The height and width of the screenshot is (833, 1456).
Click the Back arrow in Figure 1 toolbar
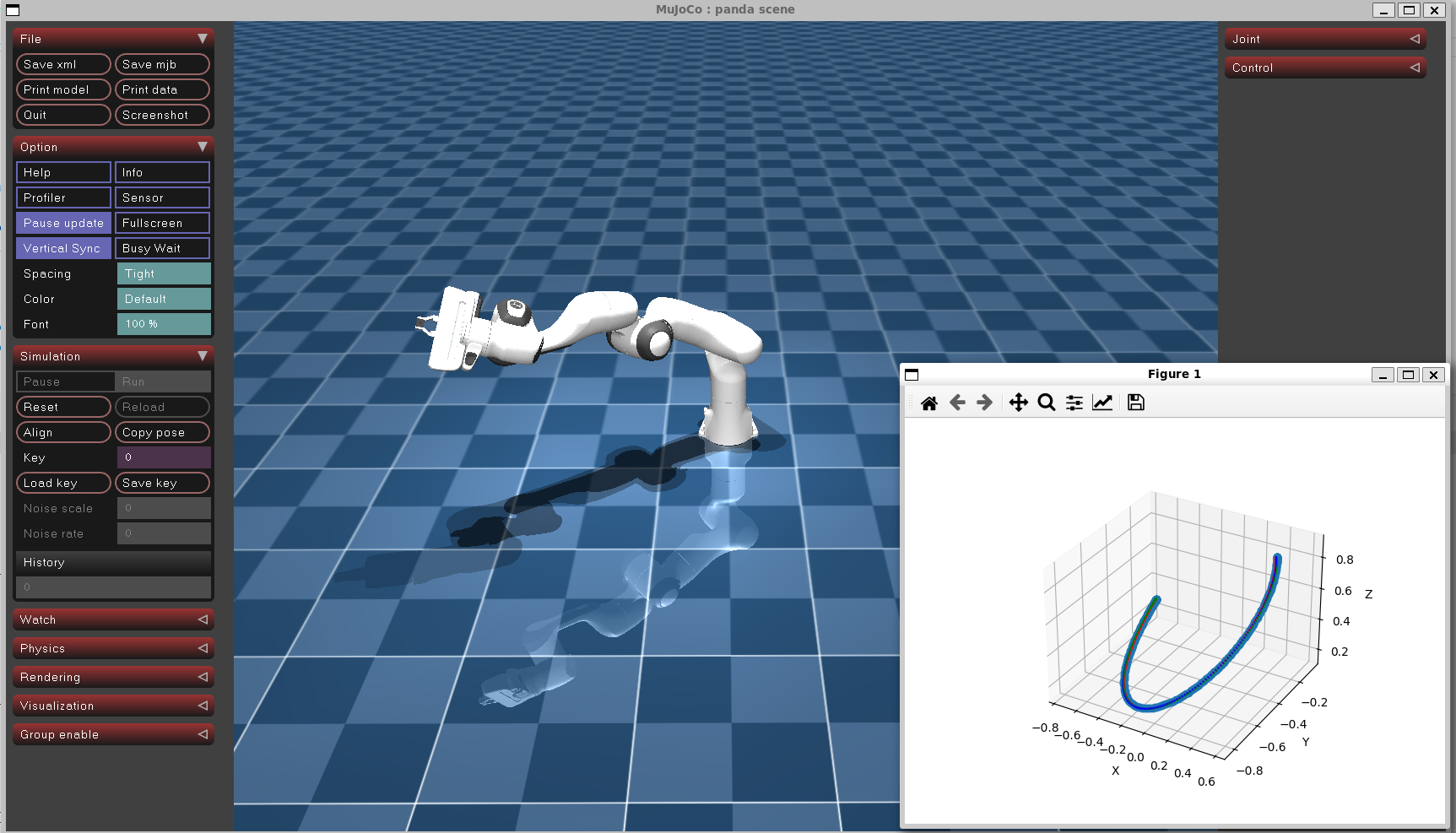(957, 403)
